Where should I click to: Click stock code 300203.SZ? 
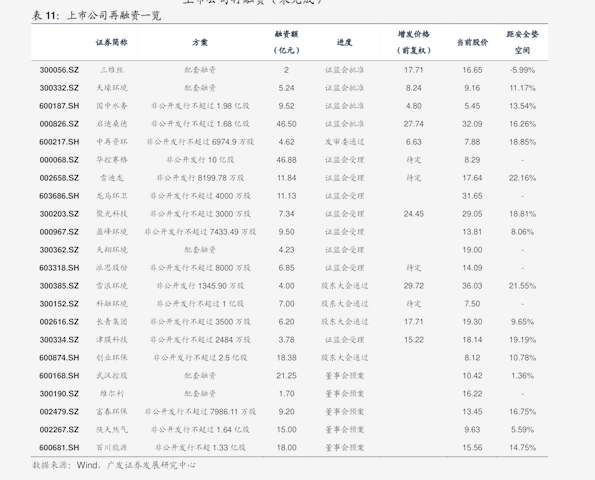coord(59,214)
